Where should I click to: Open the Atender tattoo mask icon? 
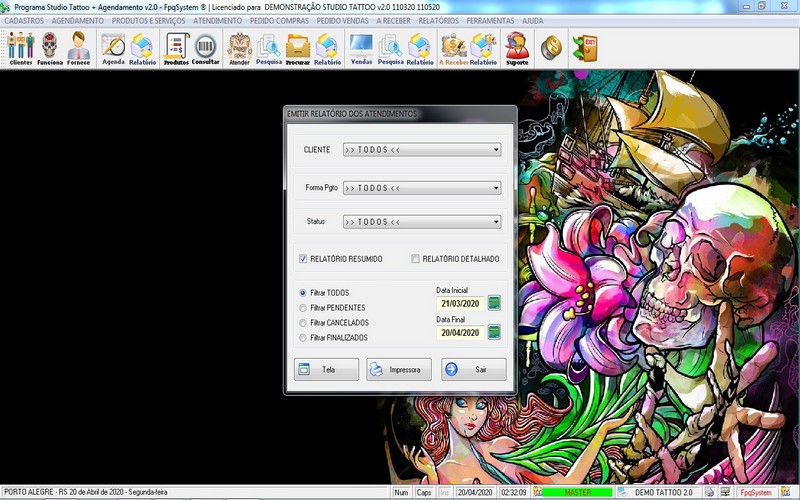(x=239, y=48)
